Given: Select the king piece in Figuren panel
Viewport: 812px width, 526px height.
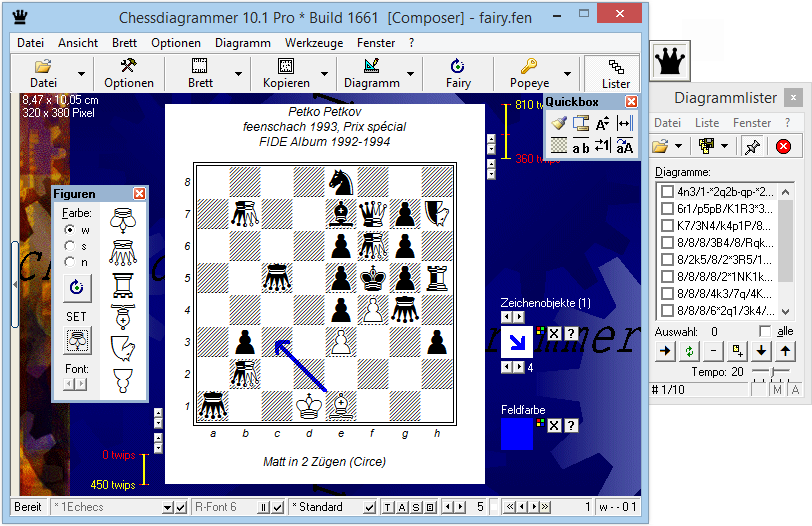Looking at the screenshot, I should 123,221.
